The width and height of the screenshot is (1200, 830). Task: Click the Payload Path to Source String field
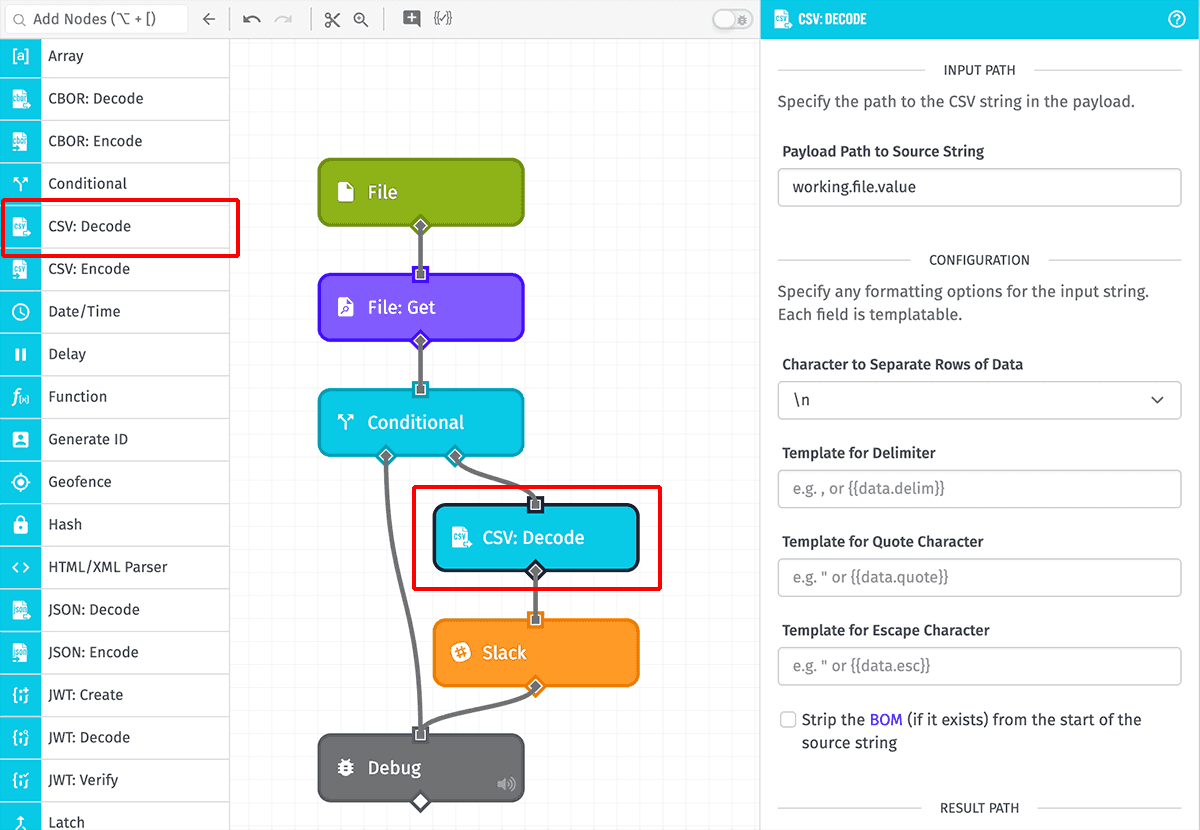979,187
